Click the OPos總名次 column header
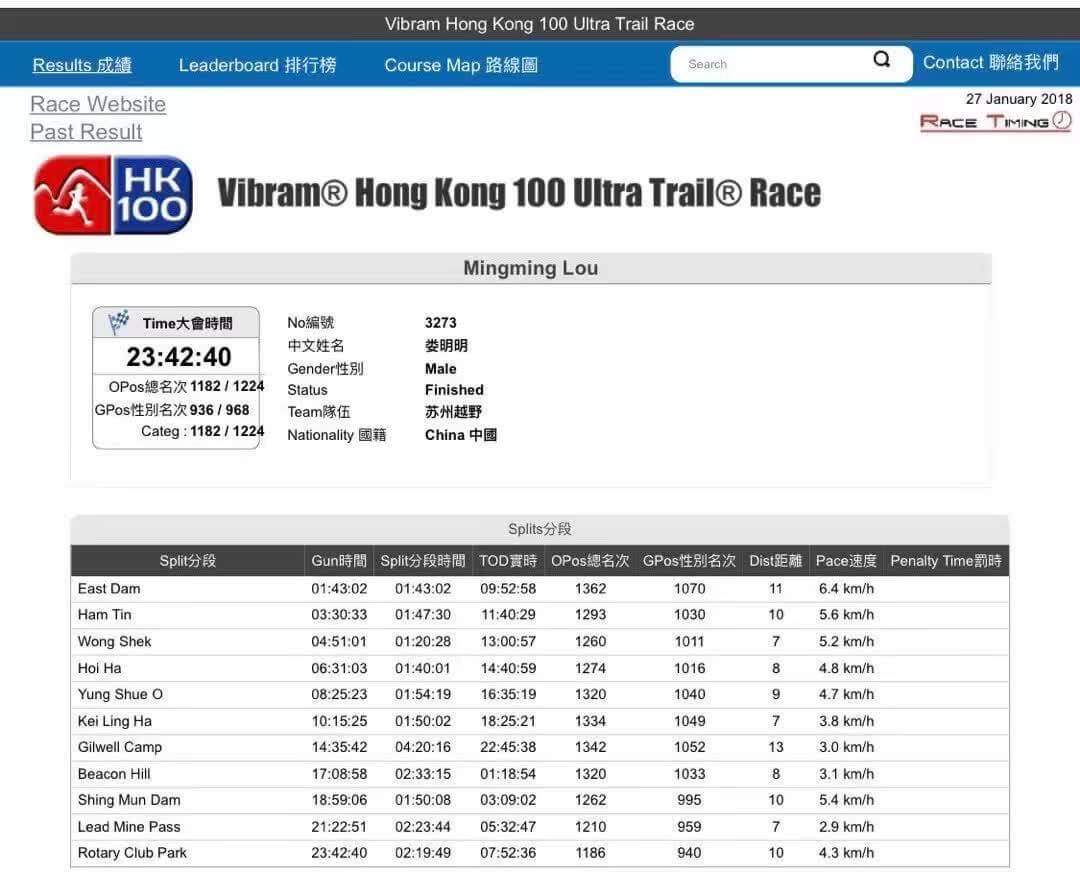The image size is (1080, 872). [590, 561]
